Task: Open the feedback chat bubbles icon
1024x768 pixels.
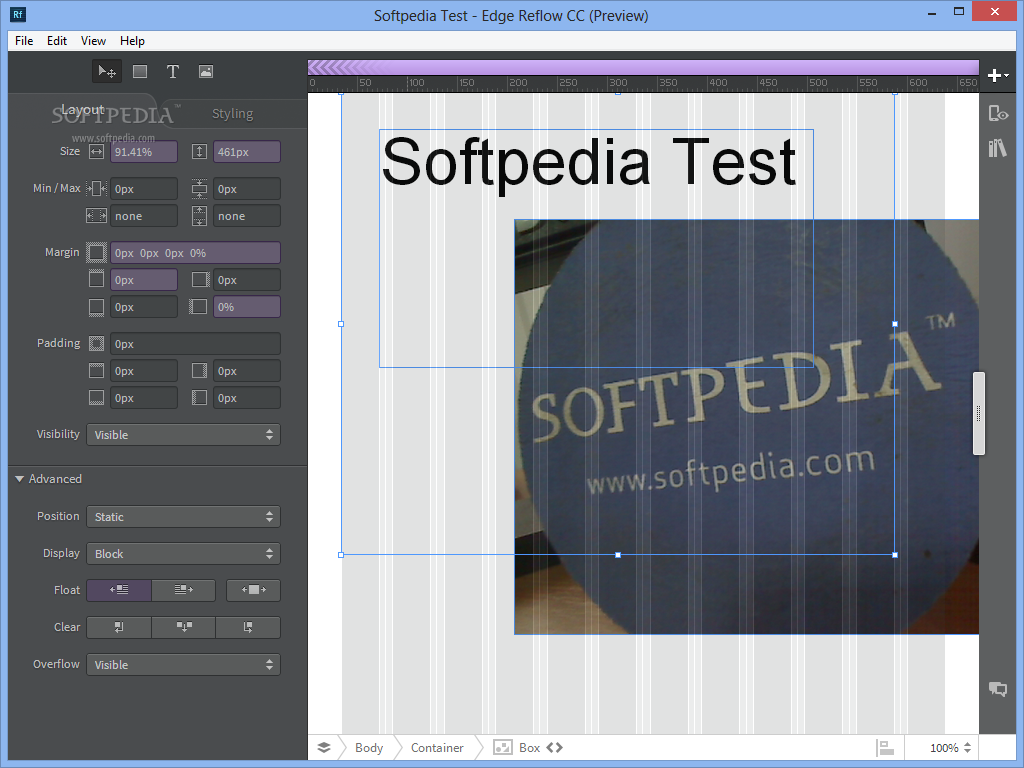Action: 998,689
